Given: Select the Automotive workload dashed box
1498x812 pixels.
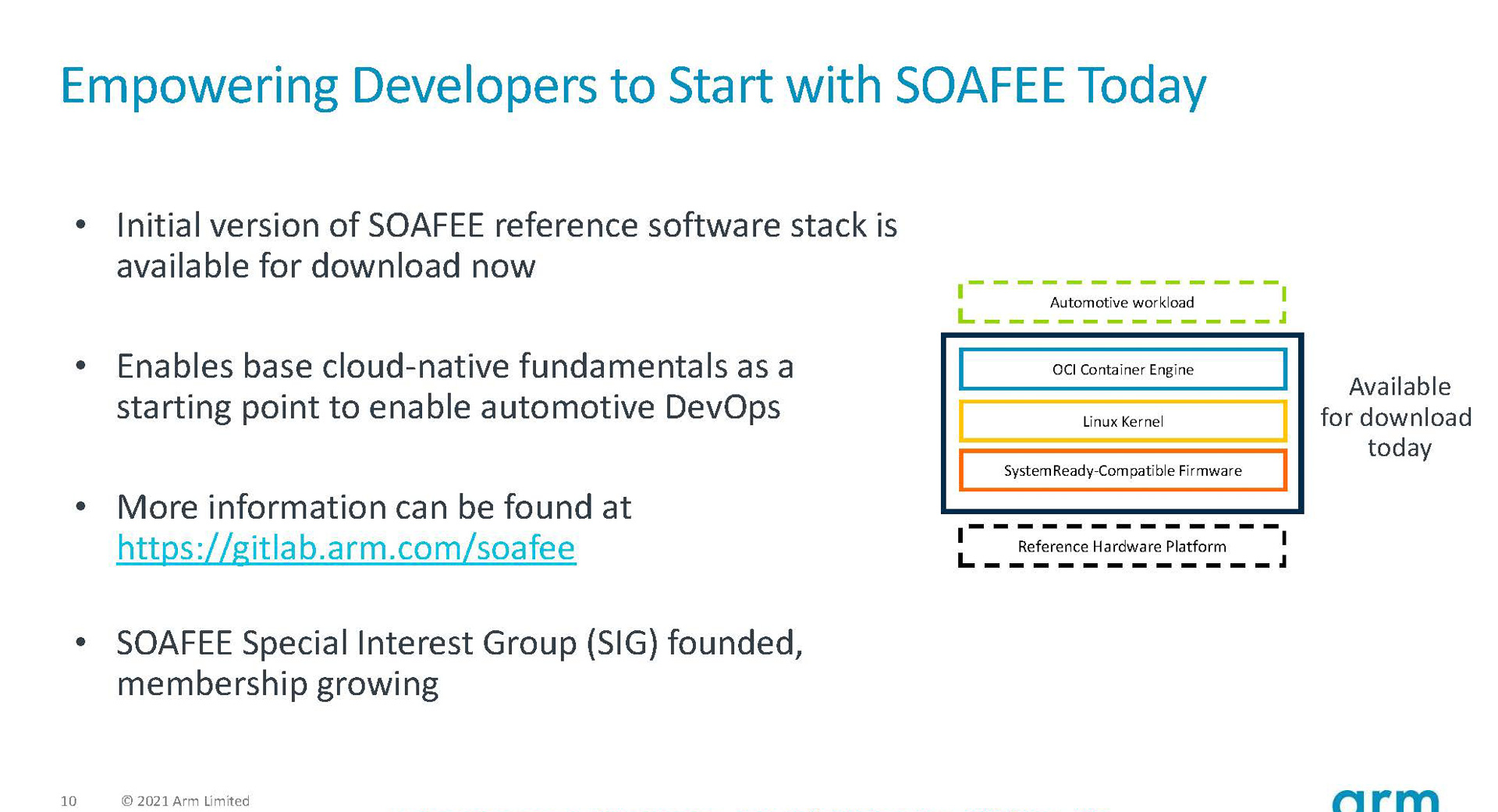Looking at the screenshot, I should click(x=1122, y=303).
